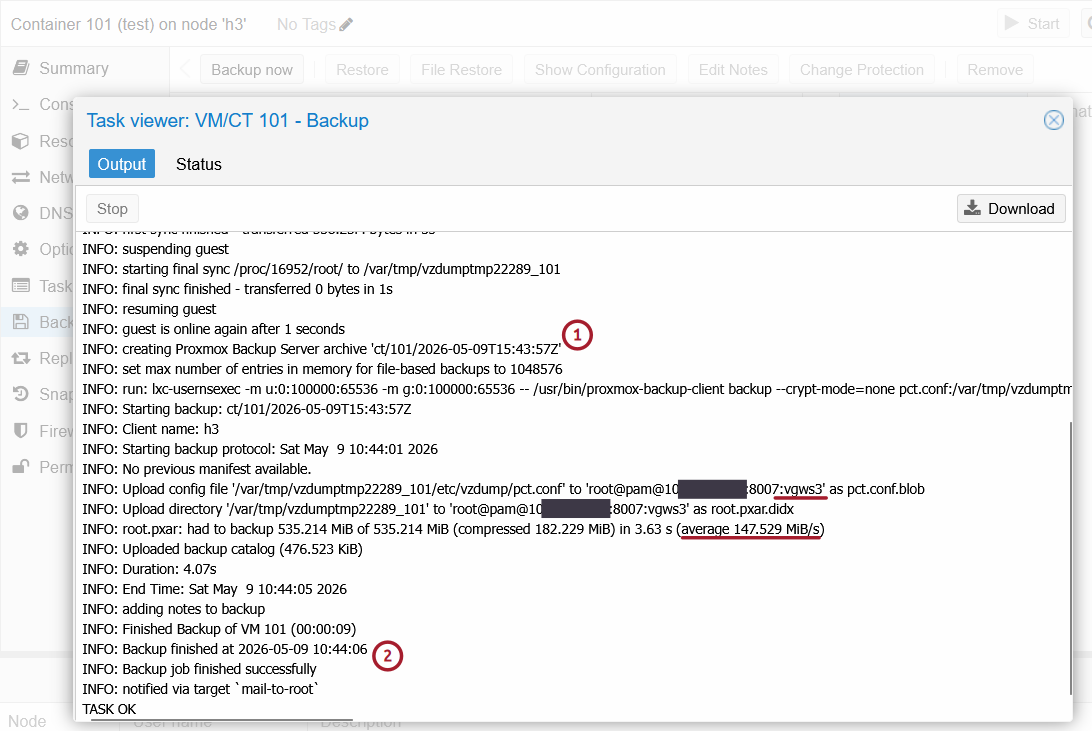Start the container with the Start button
Screen dimensions: 1092x731
click(x=1033, y=24)
